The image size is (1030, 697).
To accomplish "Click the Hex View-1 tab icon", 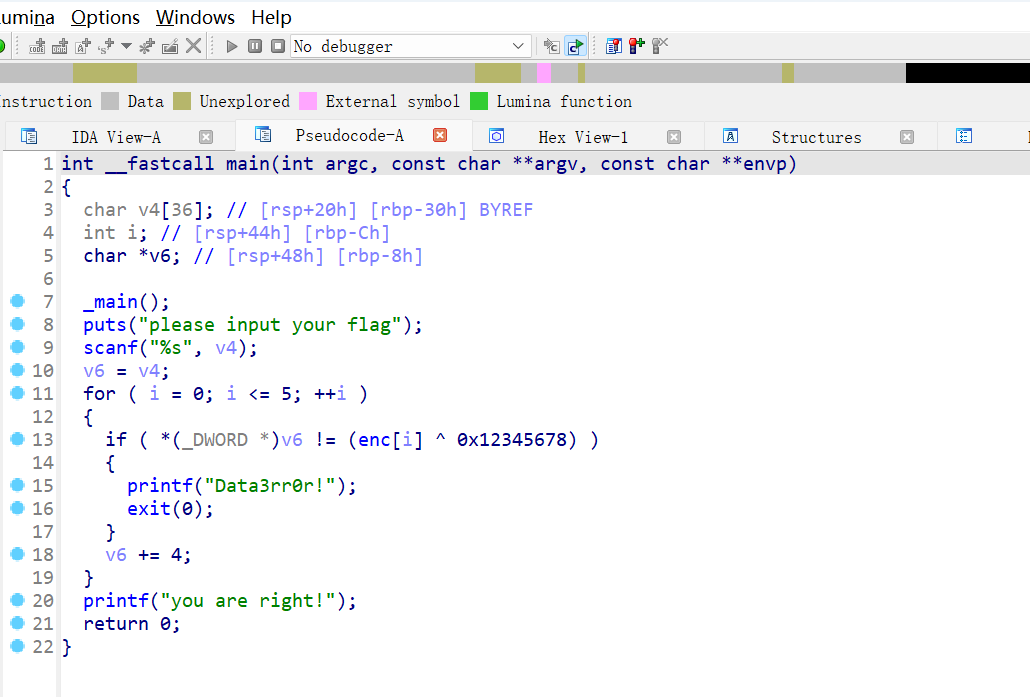I will 497,136.
